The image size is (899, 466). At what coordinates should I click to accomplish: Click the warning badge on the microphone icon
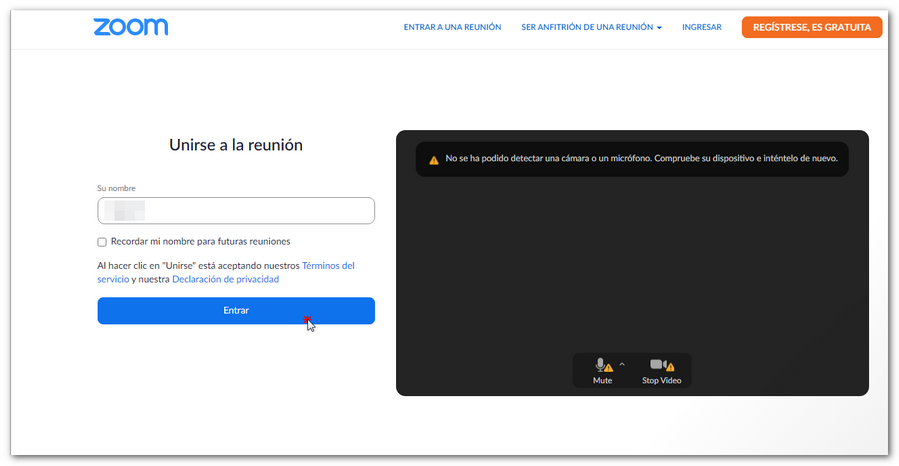(609, 368)
